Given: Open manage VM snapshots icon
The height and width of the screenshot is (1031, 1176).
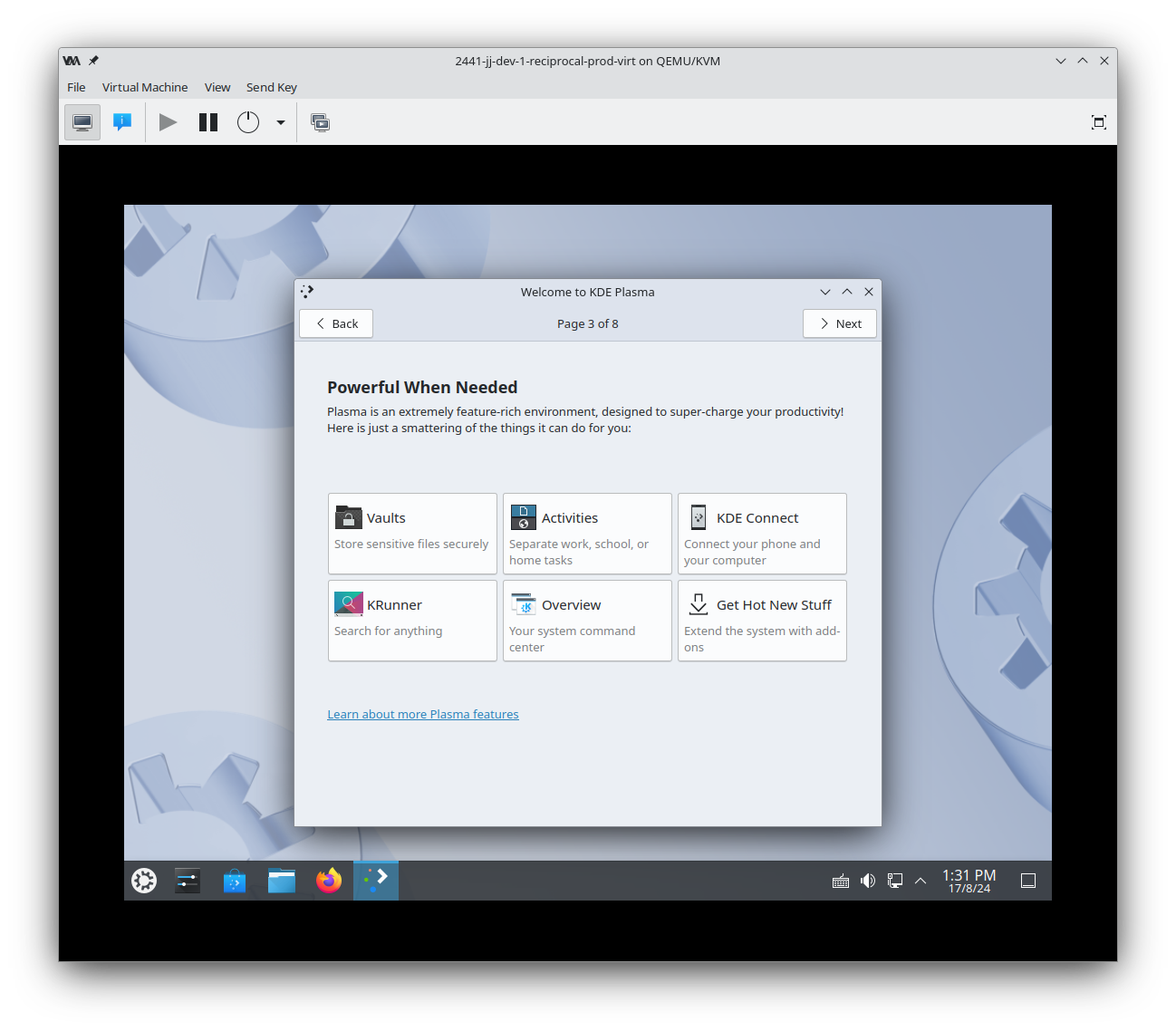Looking at the screenshot, I should [320, 122].
